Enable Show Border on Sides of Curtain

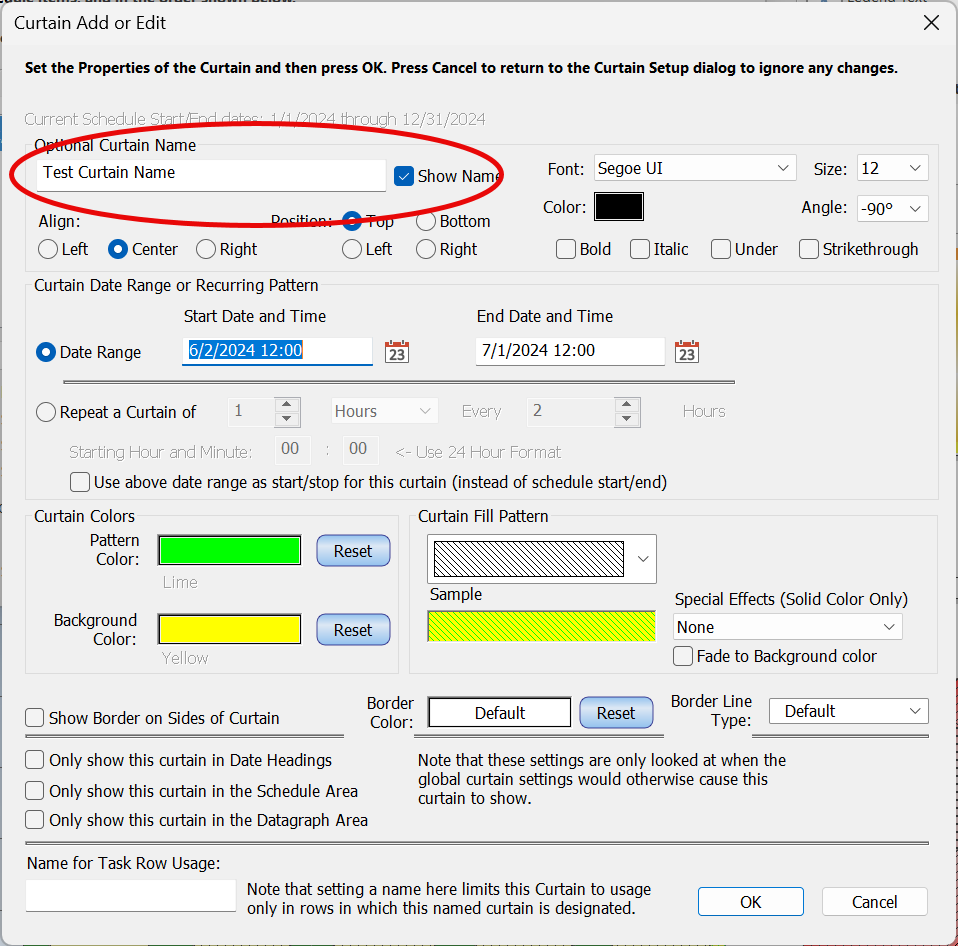[x=34, y=717]
